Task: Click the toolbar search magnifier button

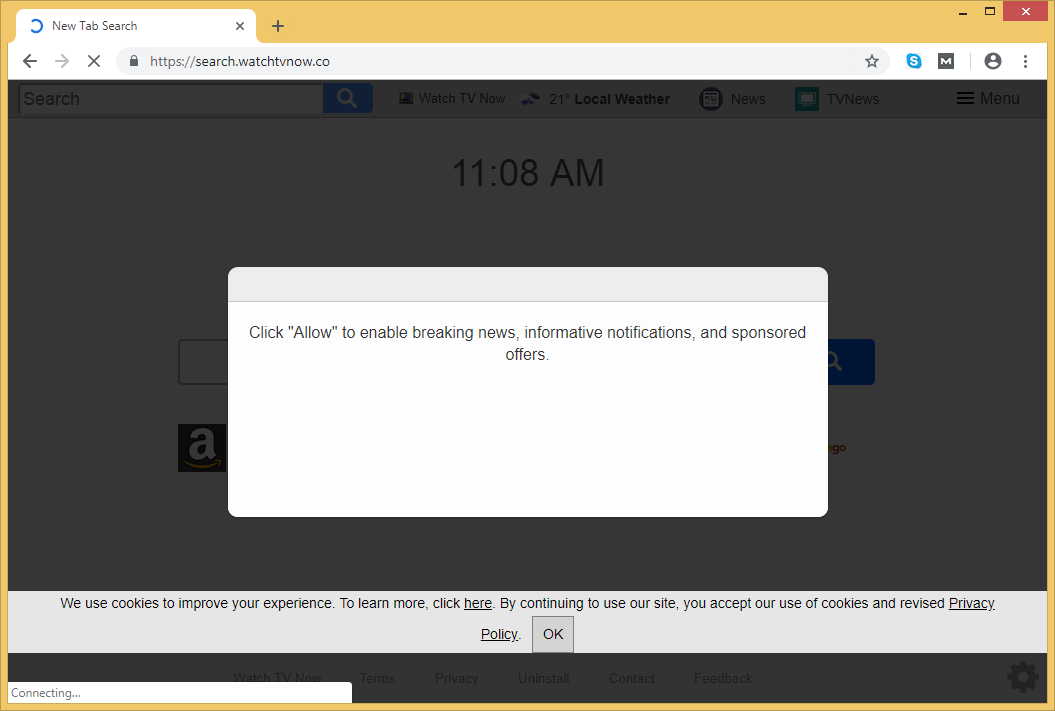Action: click(348, 98)
